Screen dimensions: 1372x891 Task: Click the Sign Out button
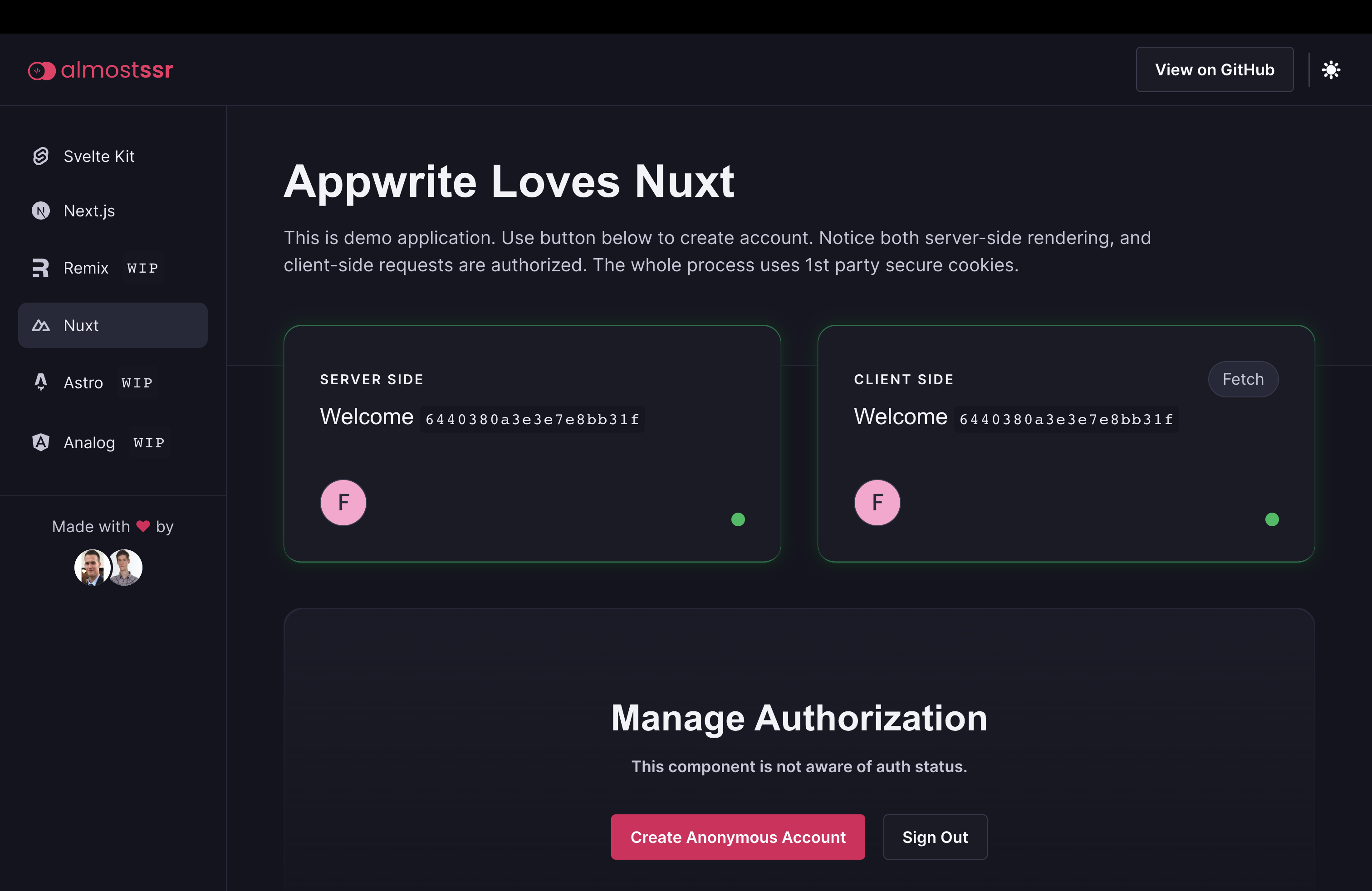tap(935, 837)
